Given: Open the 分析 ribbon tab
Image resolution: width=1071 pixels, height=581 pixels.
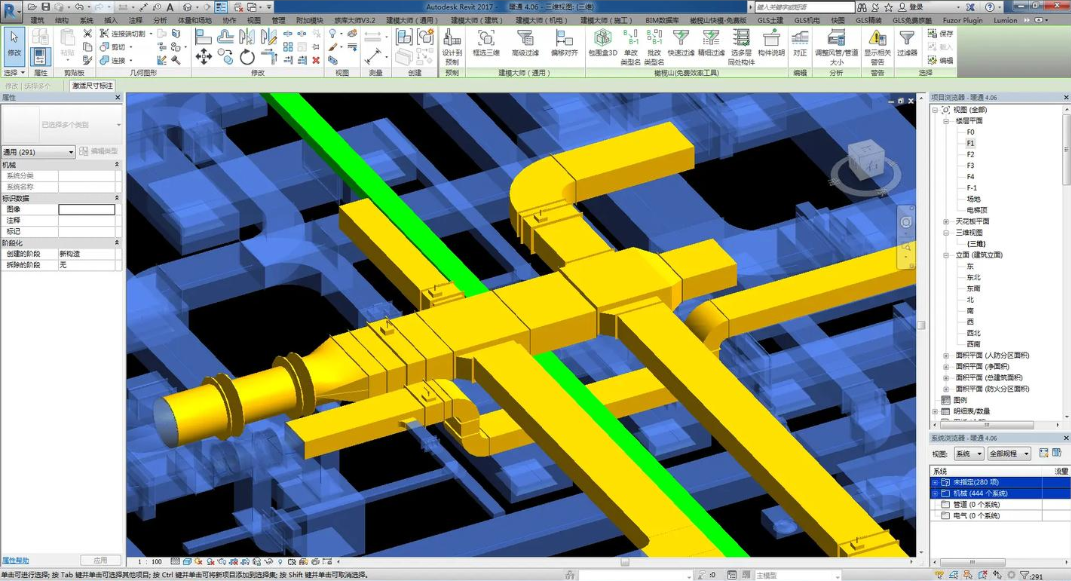Looking at the screenshot, I should [x=160, y=20].
